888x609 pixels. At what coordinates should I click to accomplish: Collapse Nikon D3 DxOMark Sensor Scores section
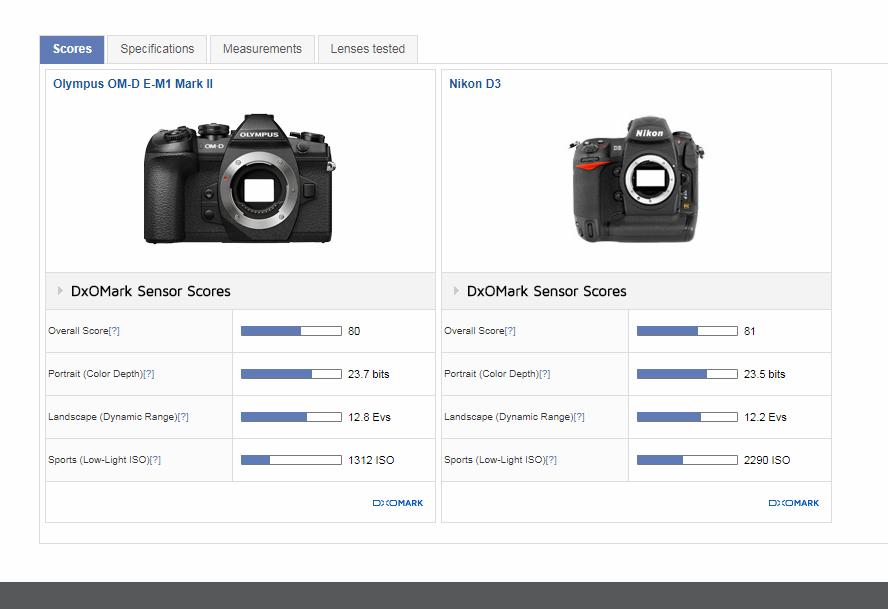pos(456,291)
